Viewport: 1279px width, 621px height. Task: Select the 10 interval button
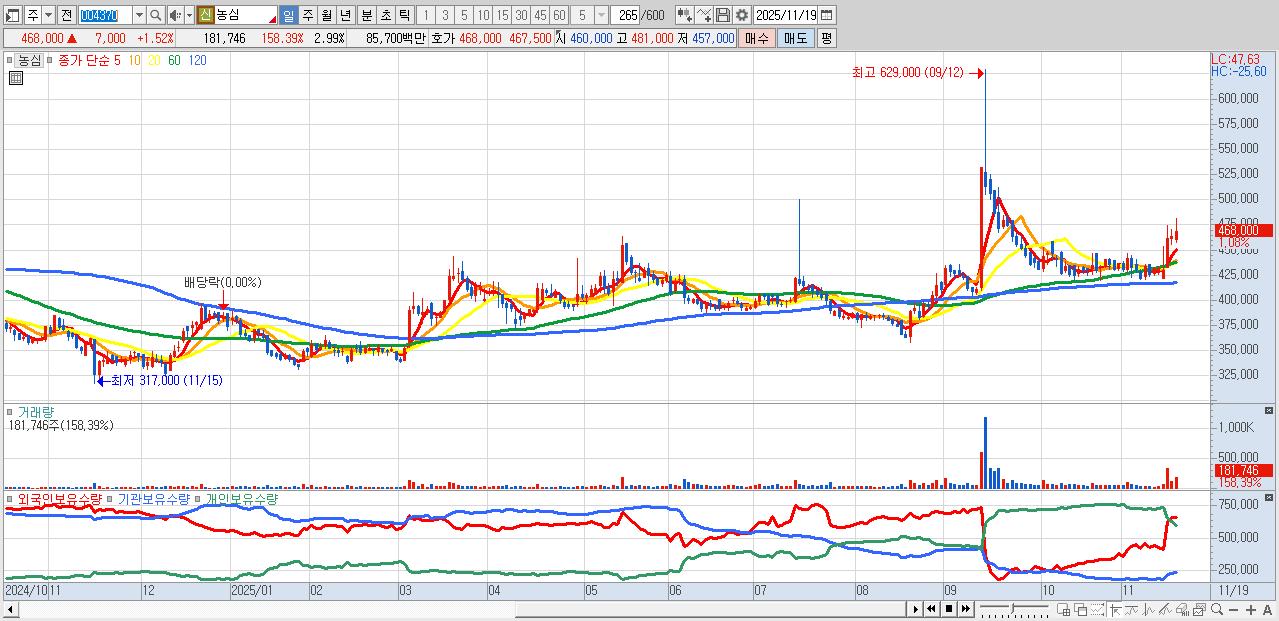coord(483,15)
